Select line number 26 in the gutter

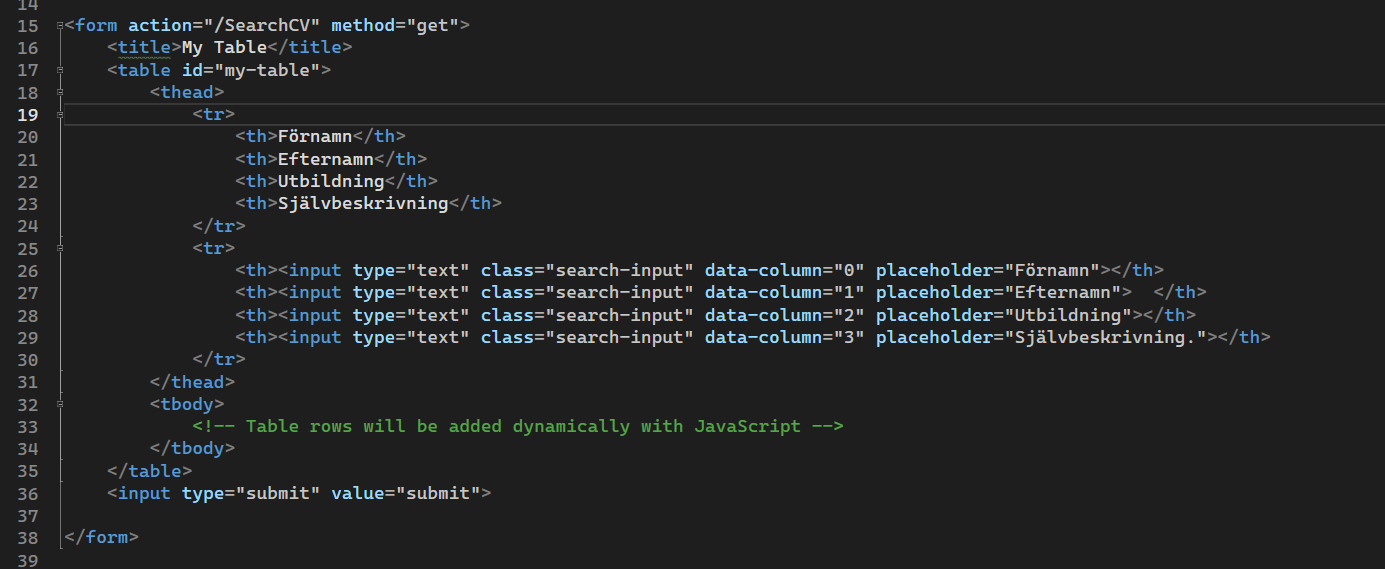tap(28, 270)
